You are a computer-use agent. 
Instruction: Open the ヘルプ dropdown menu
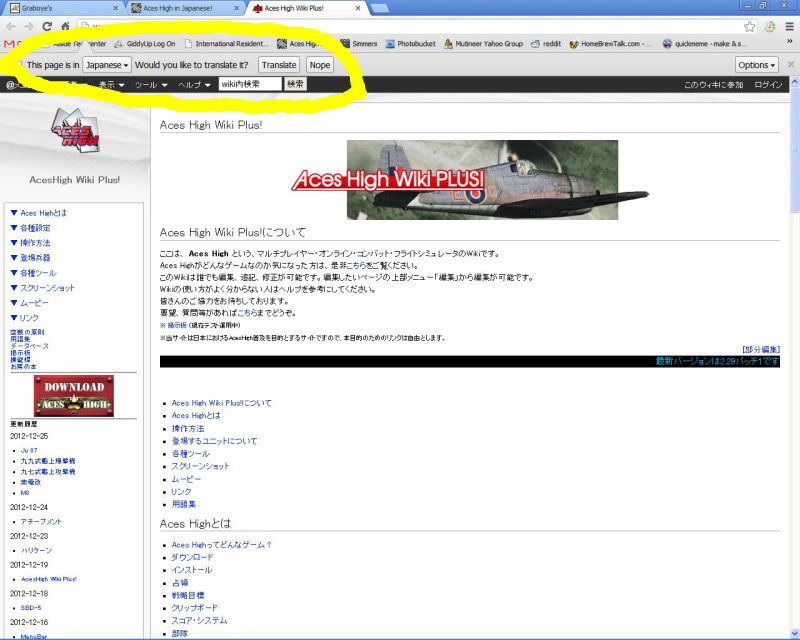194,85
